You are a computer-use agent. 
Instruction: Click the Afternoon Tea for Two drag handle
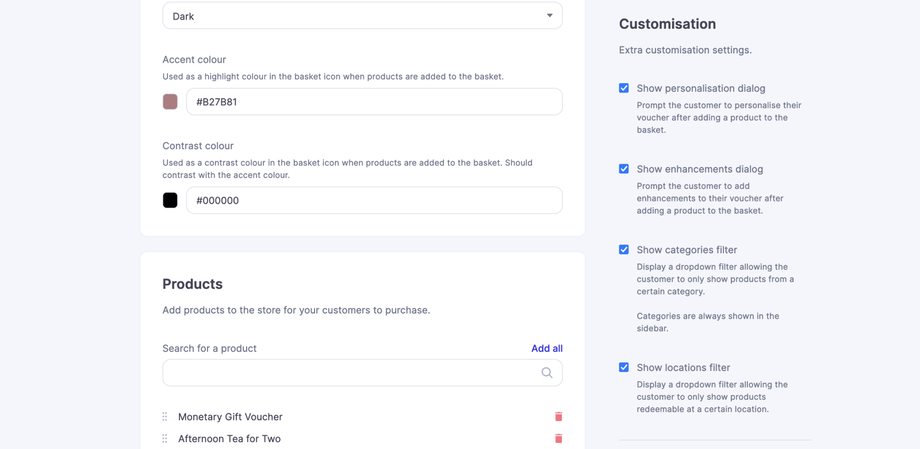click(165, 439)
